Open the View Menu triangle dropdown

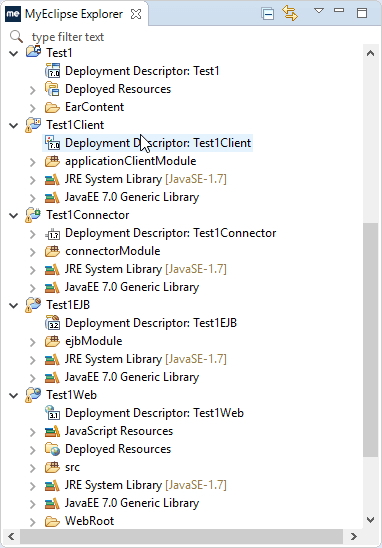(x=319, y=11)
